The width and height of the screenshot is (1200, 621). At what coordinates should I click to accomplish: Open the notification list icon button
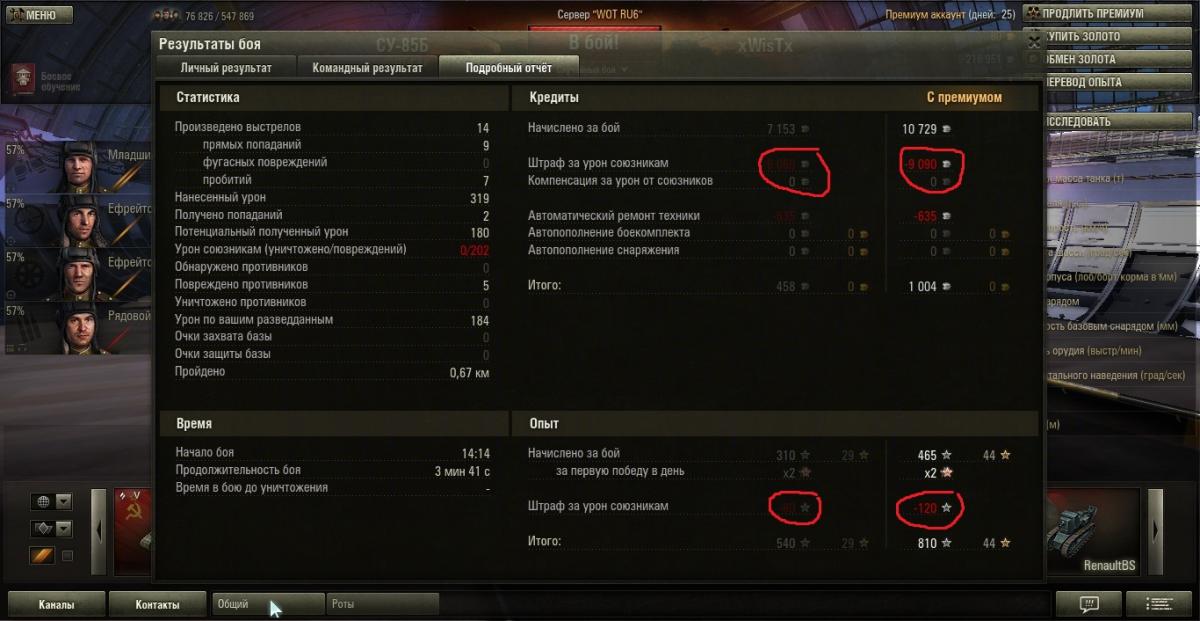[x=1159, y=604]
